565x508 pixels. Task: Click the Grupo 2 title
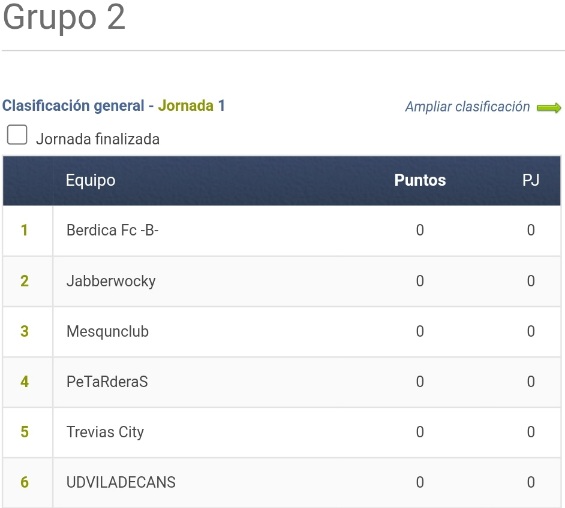[64, 17]
